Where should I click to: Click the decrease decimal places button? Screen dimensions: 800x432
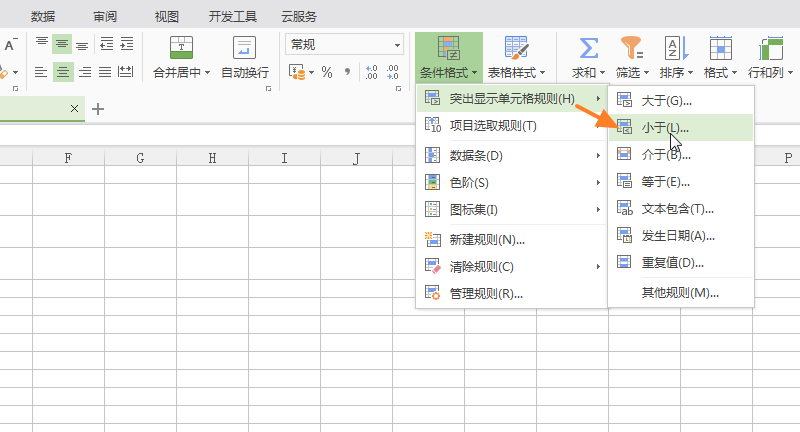coord(392,72)
